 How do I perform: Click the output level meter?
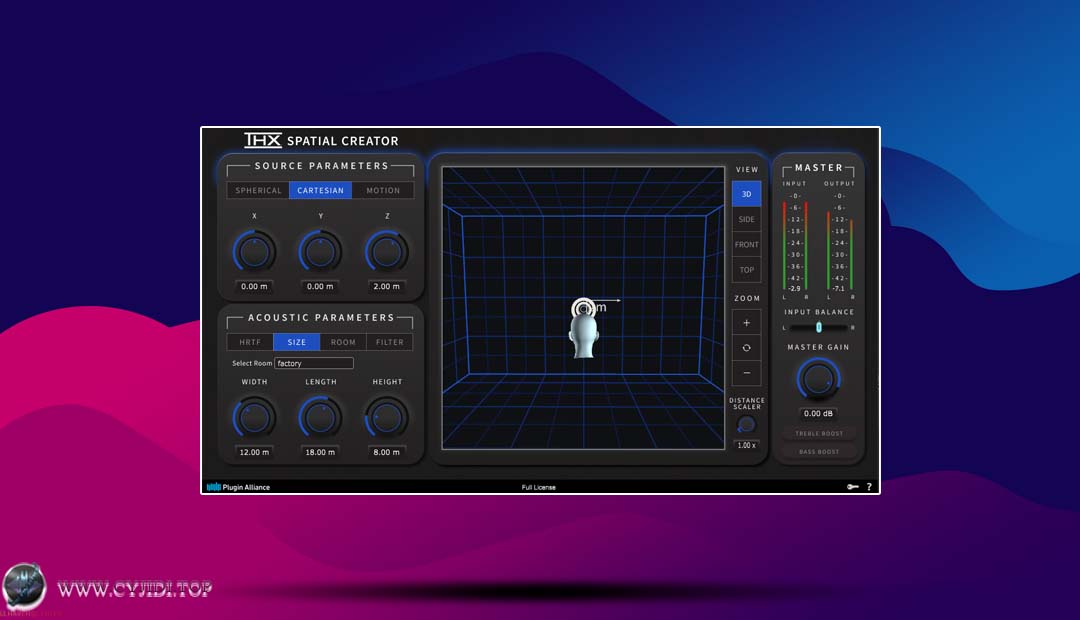pos(840,245)
